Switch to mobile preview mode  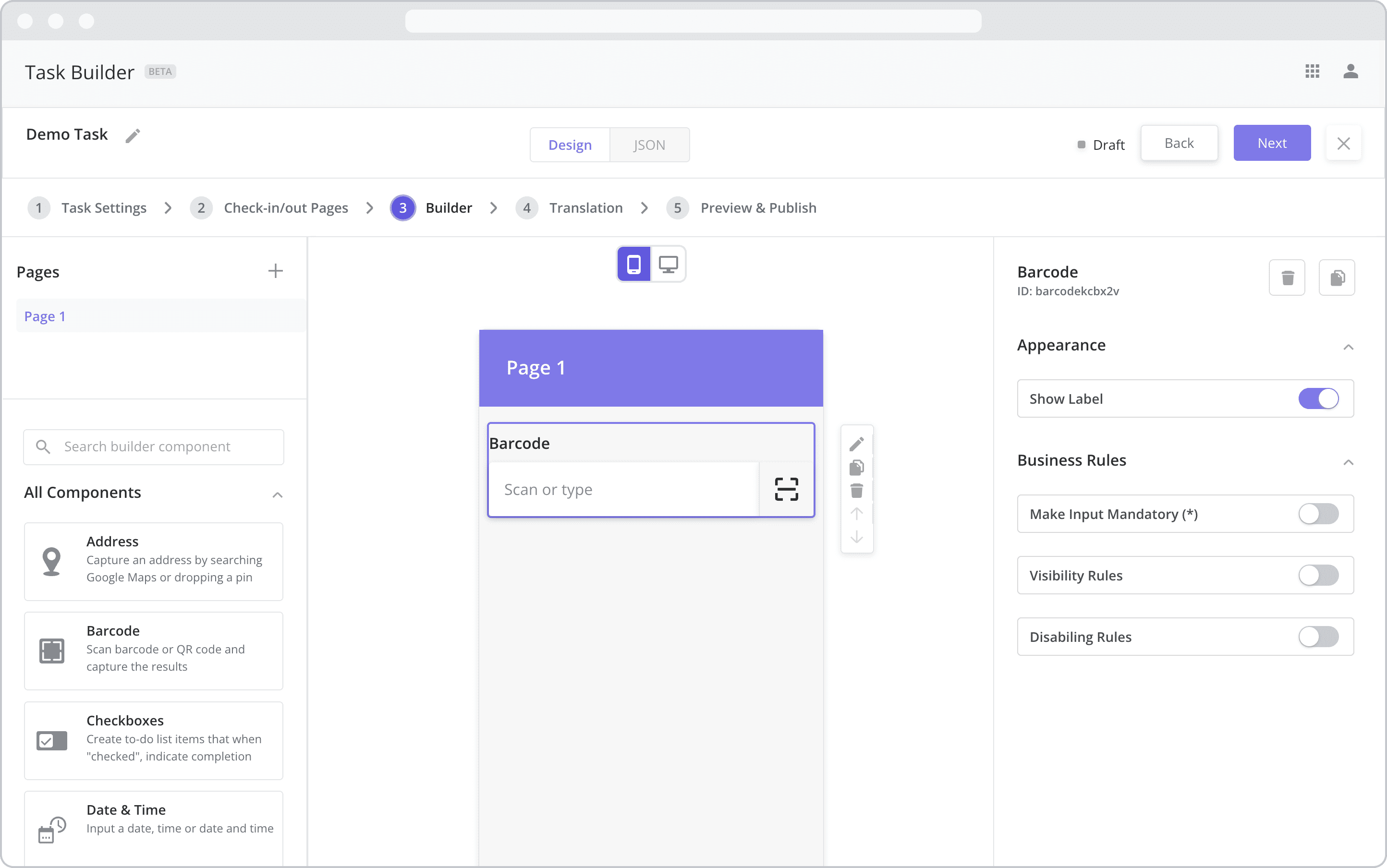(x=634, y=264)
